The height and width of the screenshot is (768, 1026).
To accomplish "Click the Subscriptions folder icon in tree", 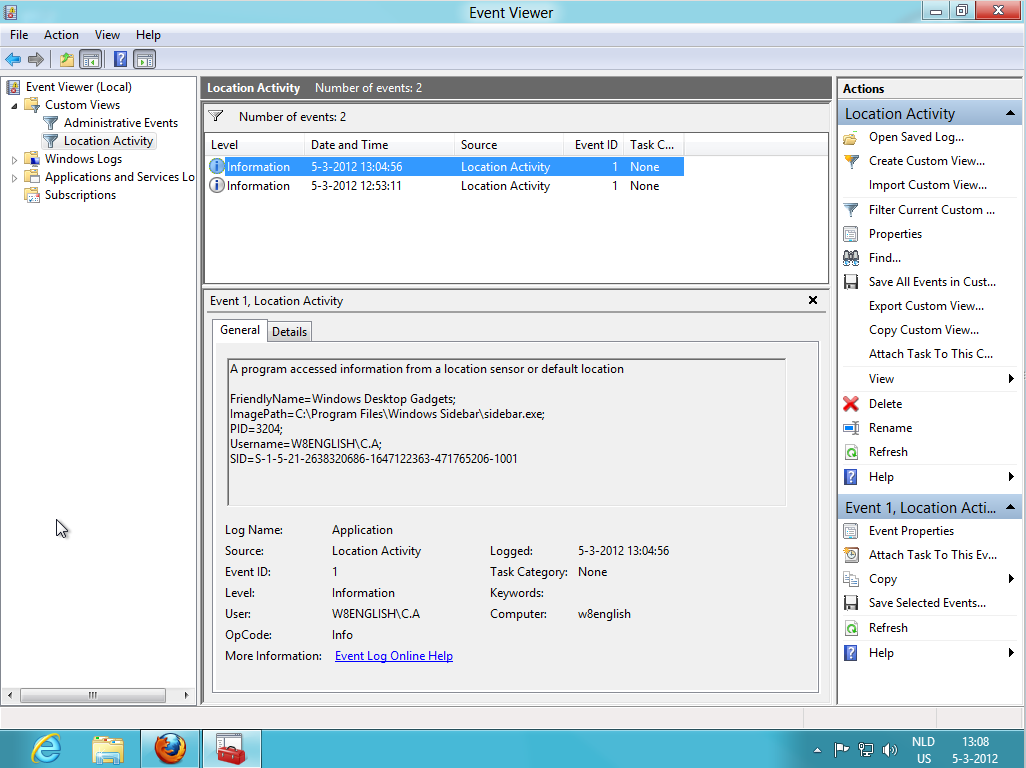I will click(x=31, y=195).
